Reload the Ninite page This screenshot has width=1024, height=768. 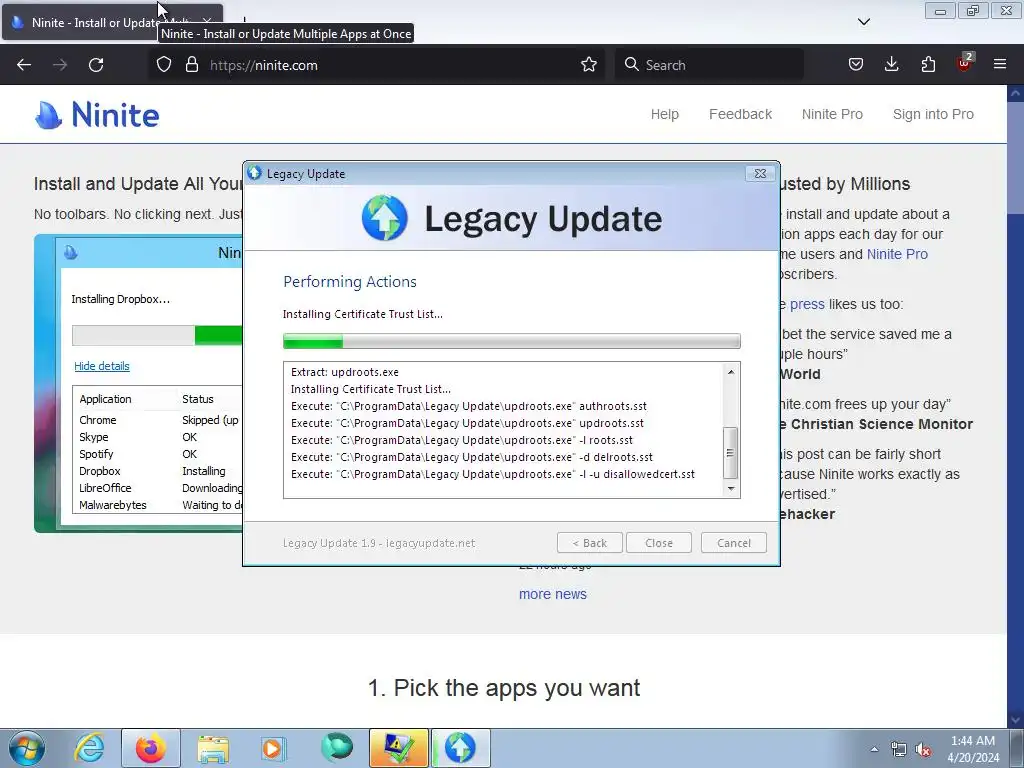point(96,65)
